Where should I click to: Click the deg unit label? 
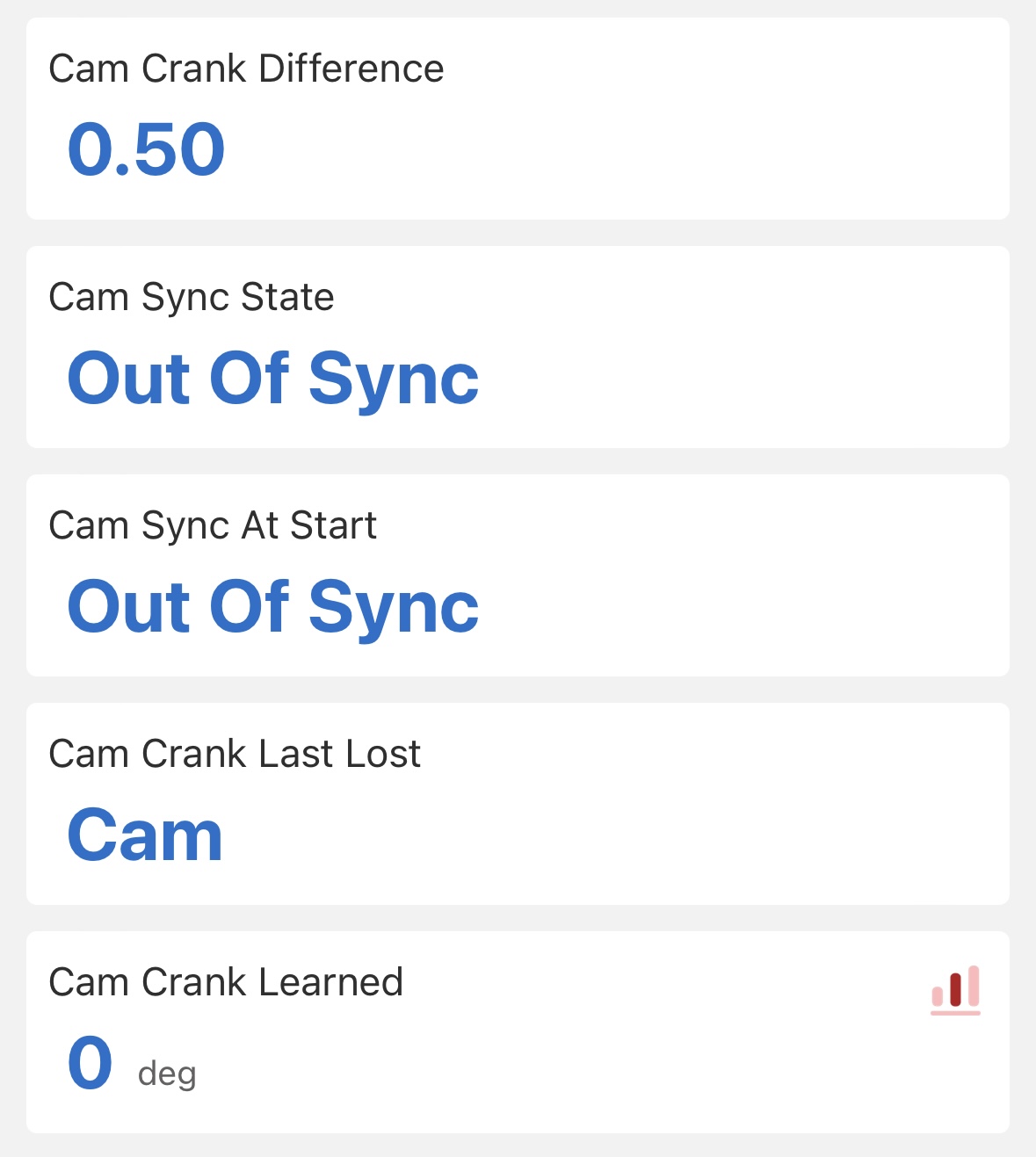point(167,1074)
